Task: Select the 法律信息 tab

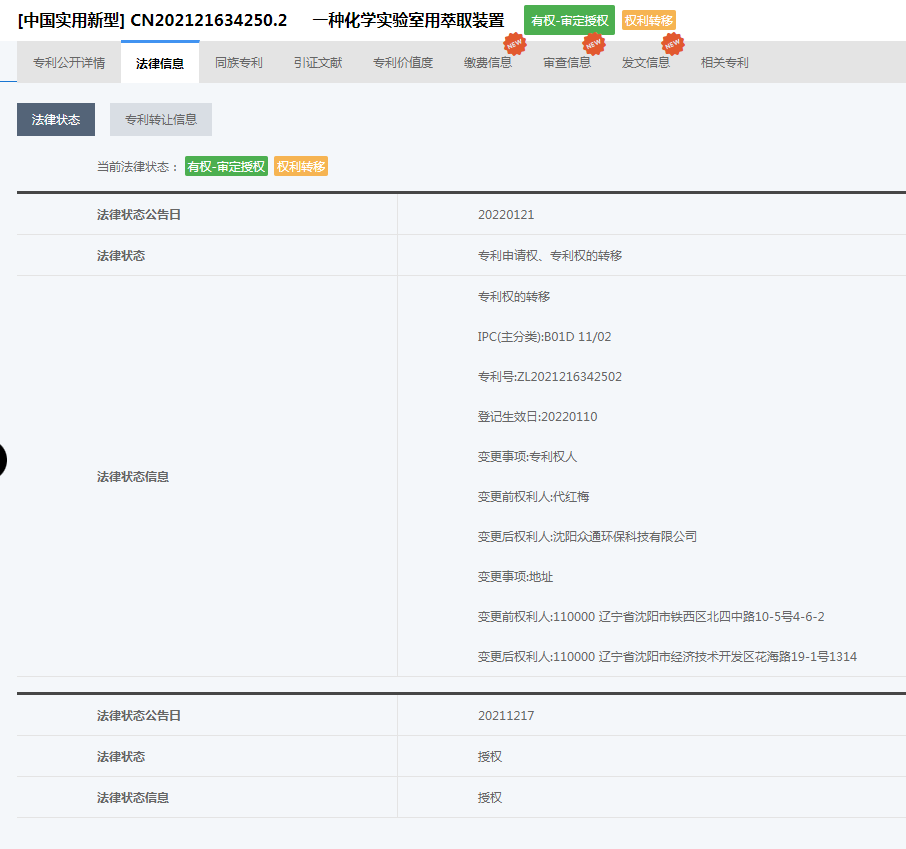Action: point(160,63)
